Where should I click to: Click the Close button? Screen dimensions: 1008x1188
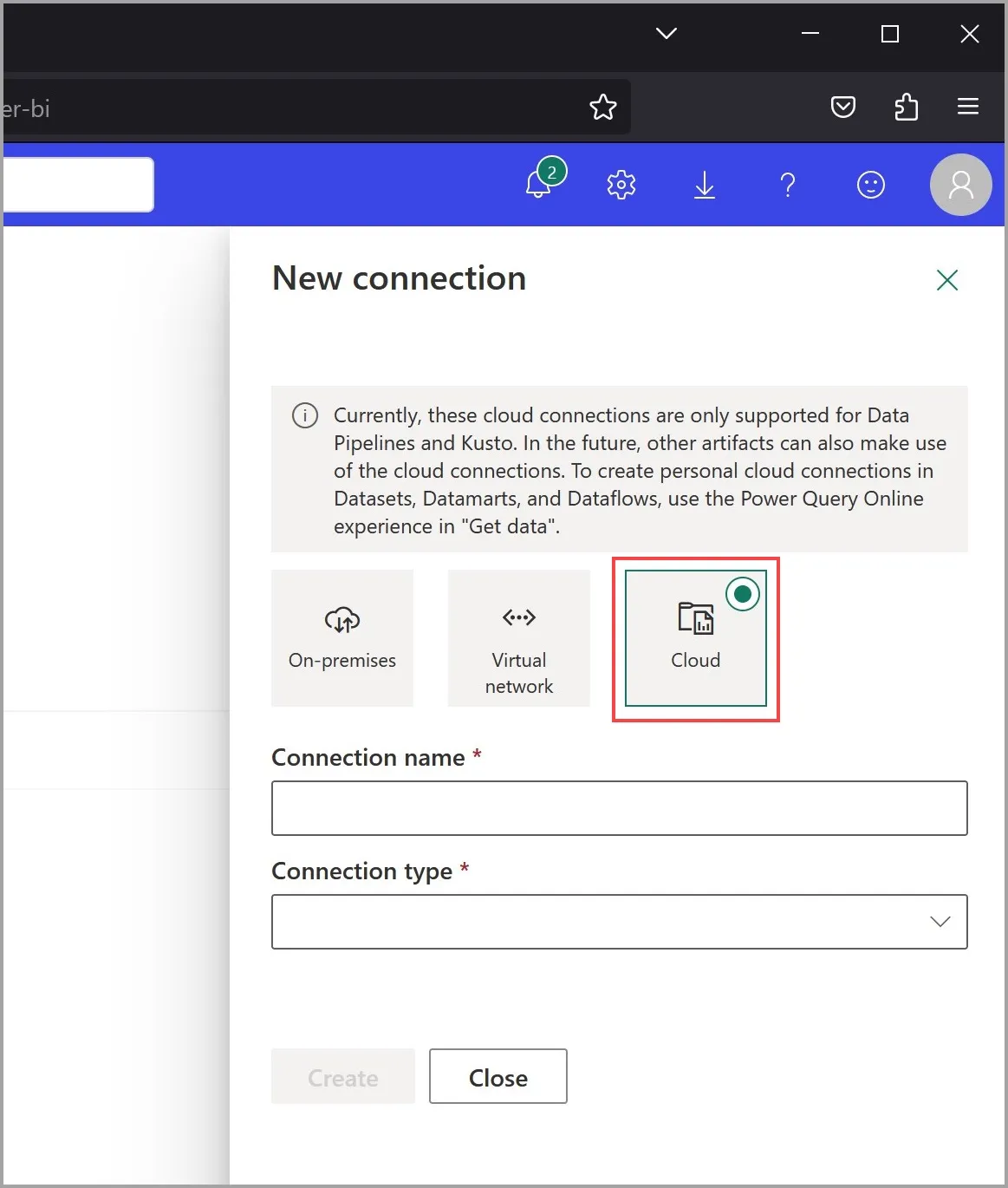point(497,1076)
